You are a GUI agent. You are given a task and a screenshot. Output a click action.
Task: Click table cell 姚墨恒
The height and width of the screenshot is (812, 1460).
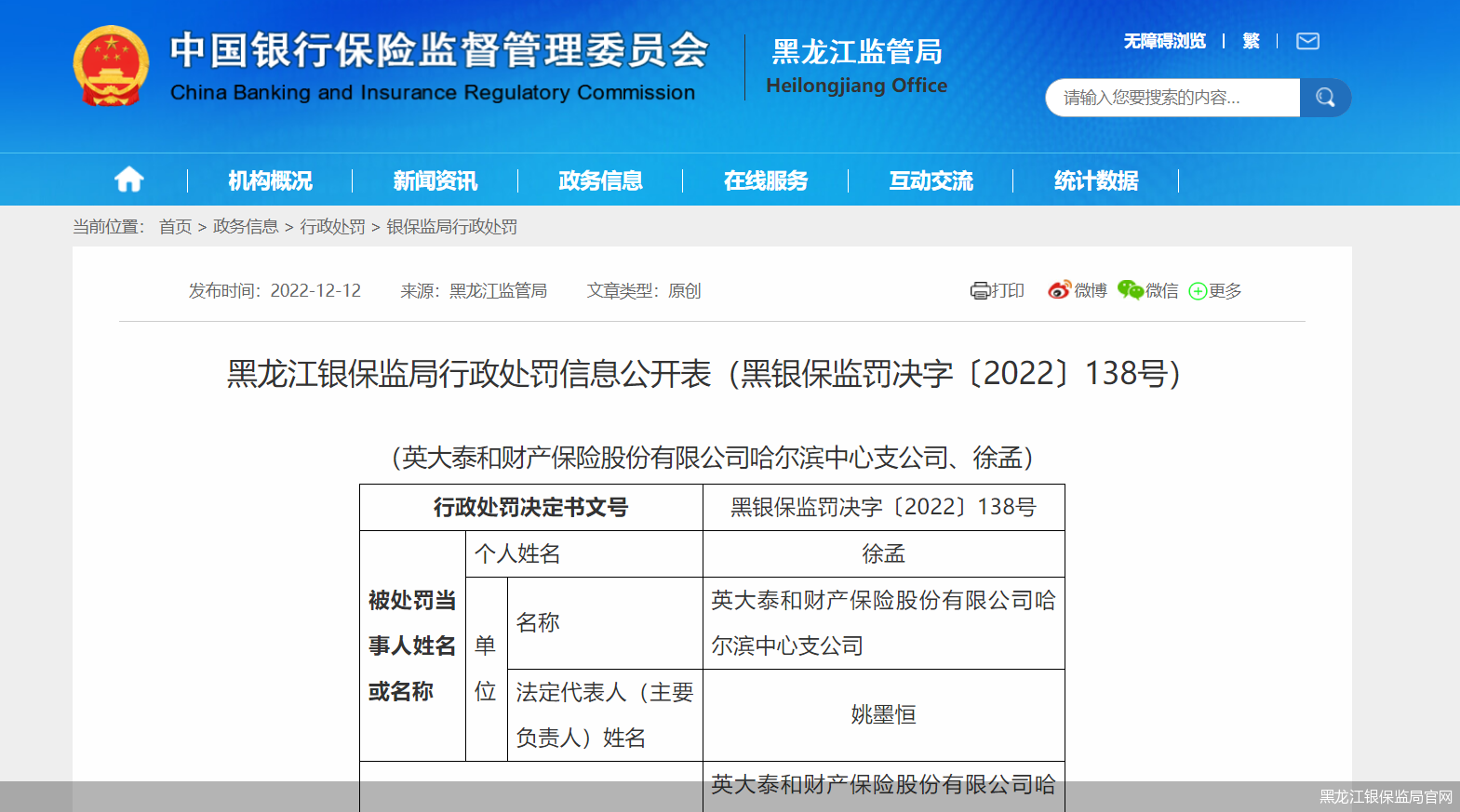pos(883,715)
